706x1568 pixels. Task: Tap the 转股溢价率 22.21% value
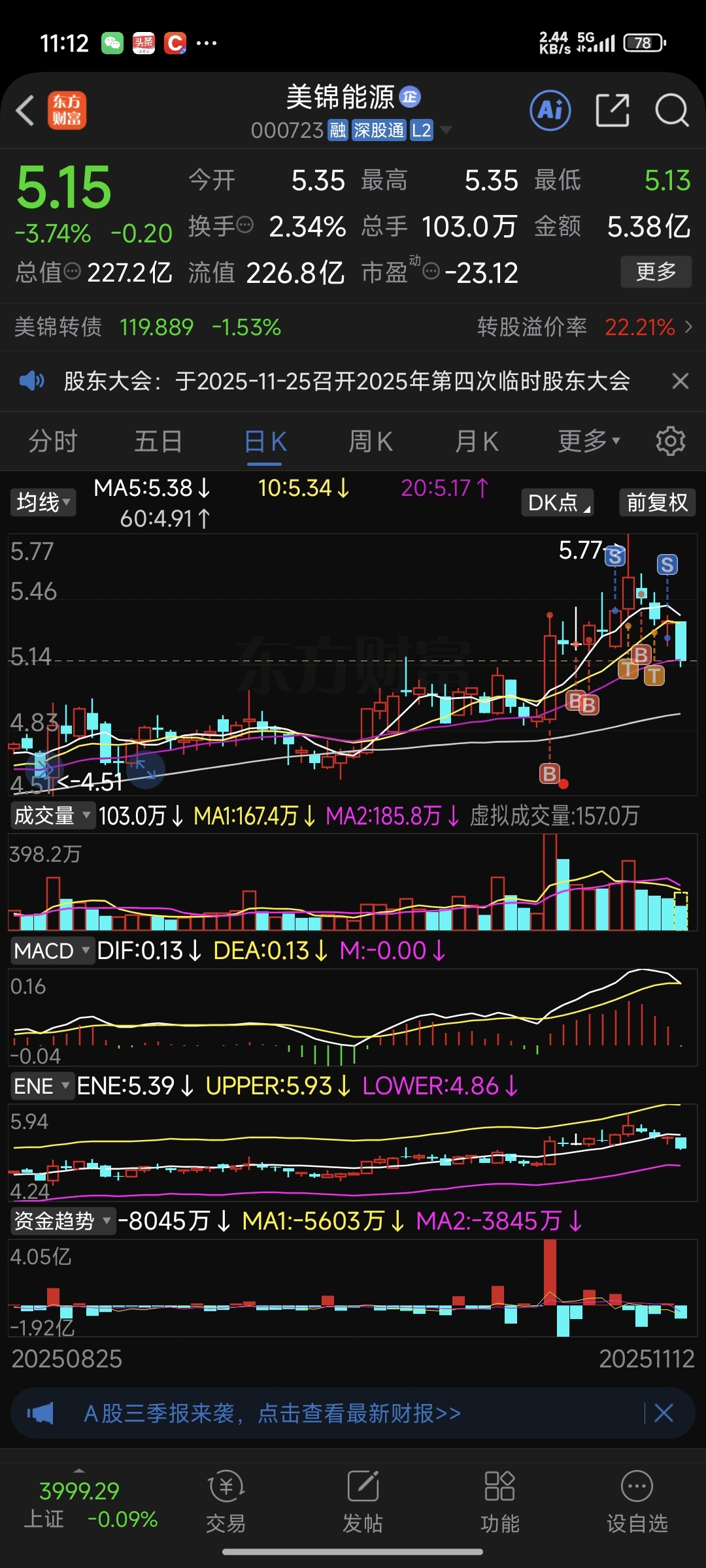coord(640,327)
